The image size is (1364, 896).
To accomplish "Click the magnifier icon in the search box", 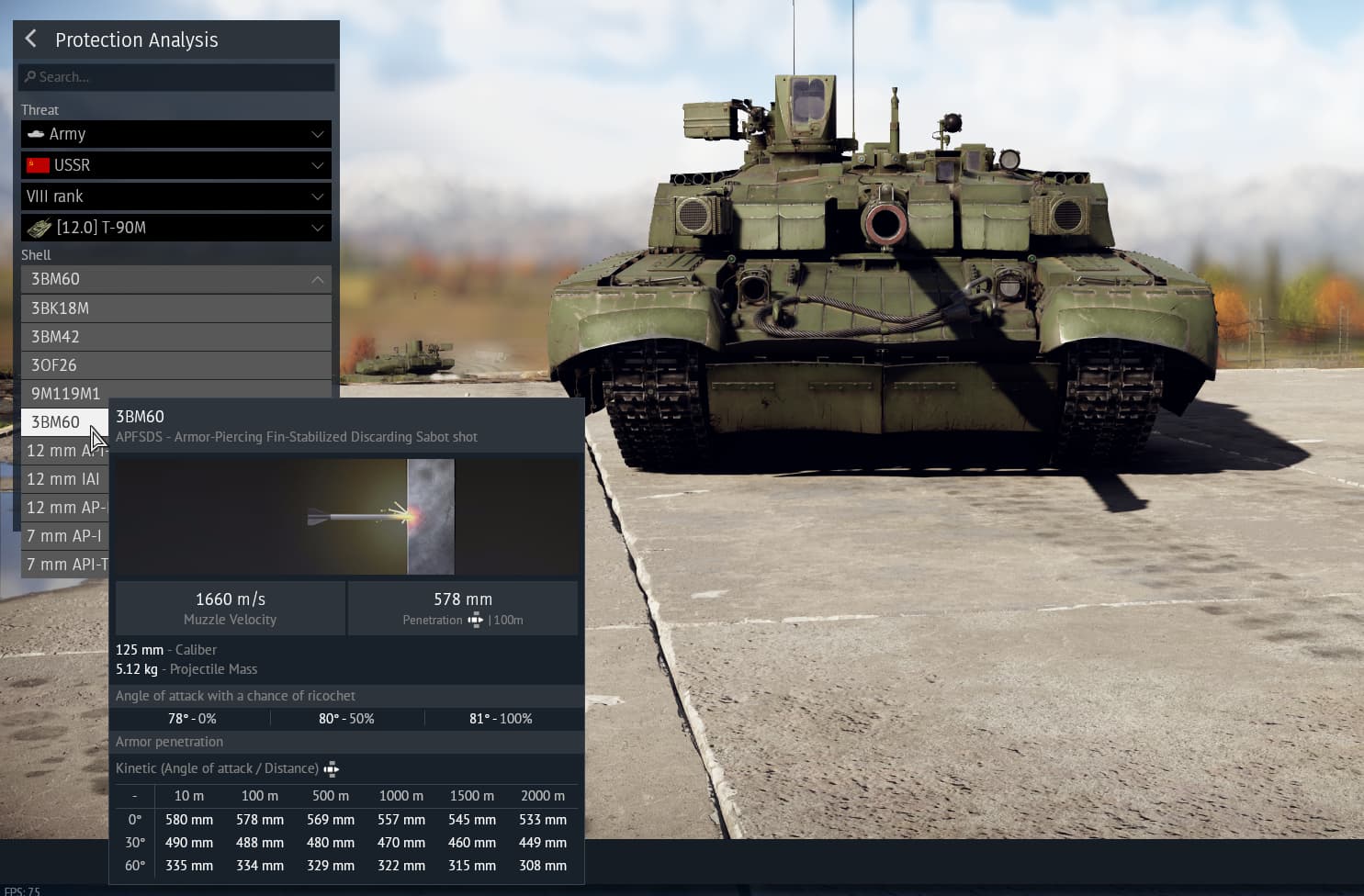I will pyautogui.click(x=30, y=77).
